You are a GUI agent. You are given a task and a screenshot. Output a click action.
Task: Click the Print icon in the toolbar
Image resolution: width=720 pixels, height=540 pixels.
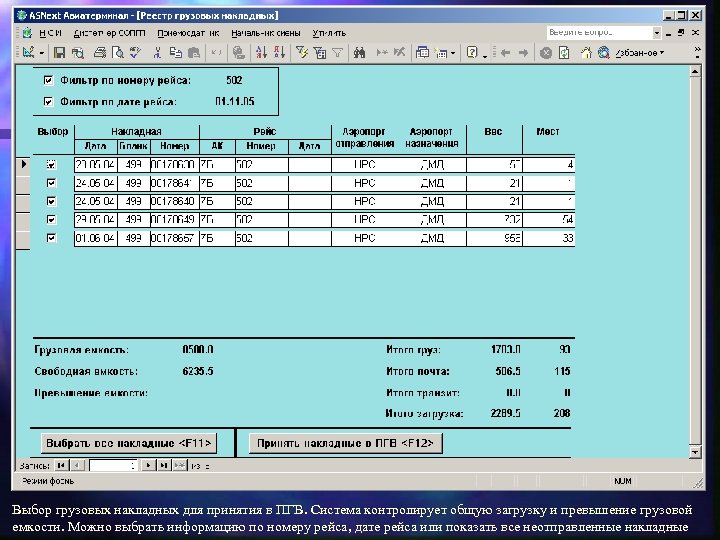100,53
